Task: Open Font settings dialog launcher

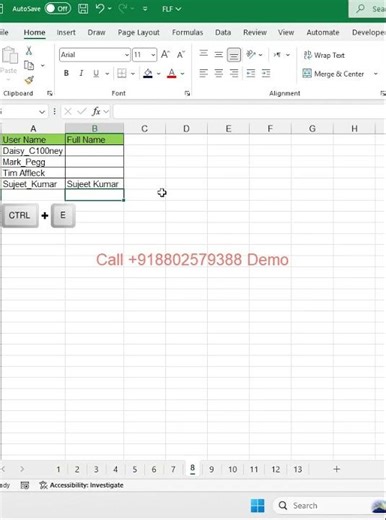Action: click(x=187, y=93)
